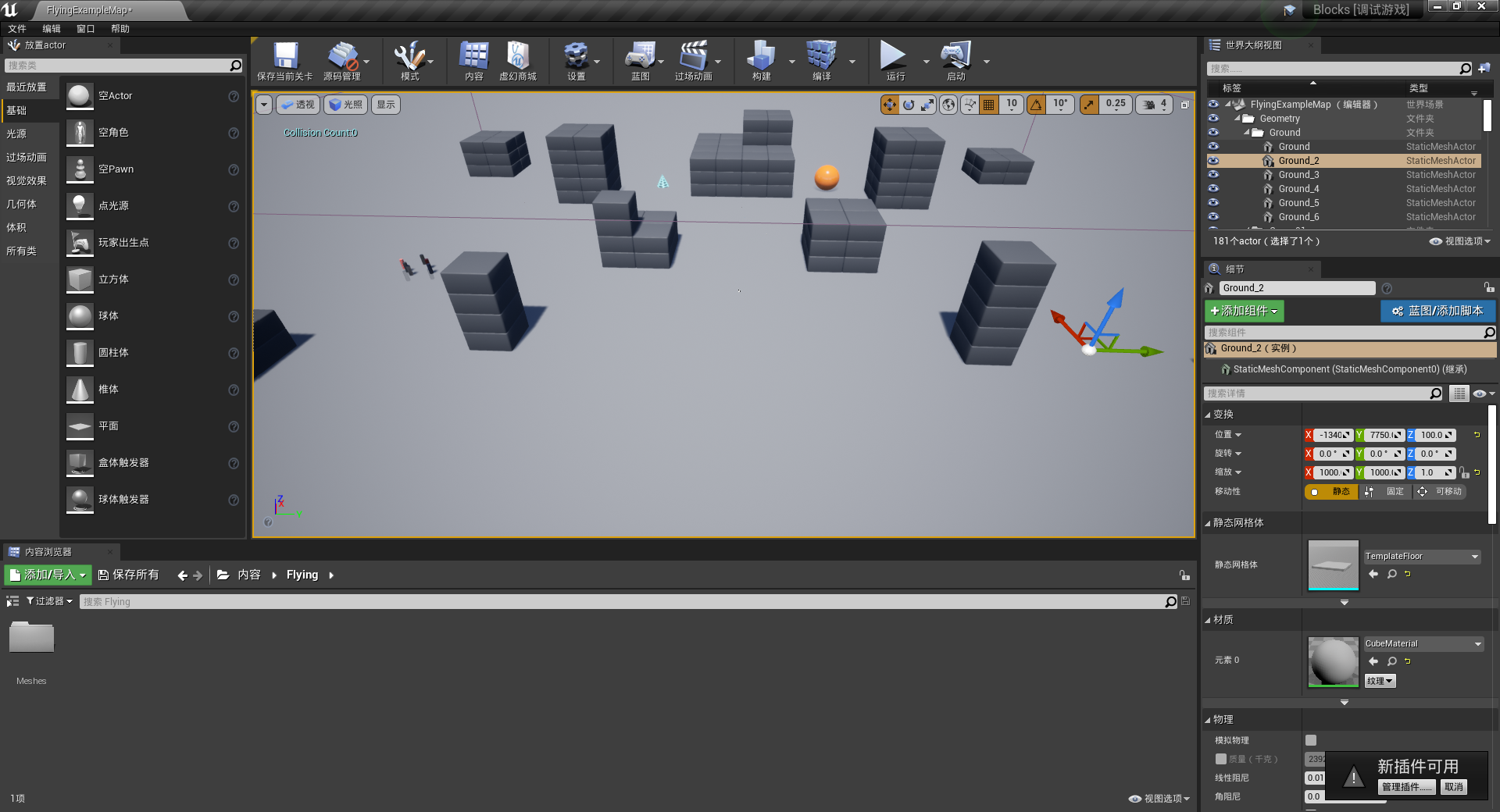This screenshot has height=812, width=1500.
Task: Select Lights category in Place Actor
Action: coord(16,134)
